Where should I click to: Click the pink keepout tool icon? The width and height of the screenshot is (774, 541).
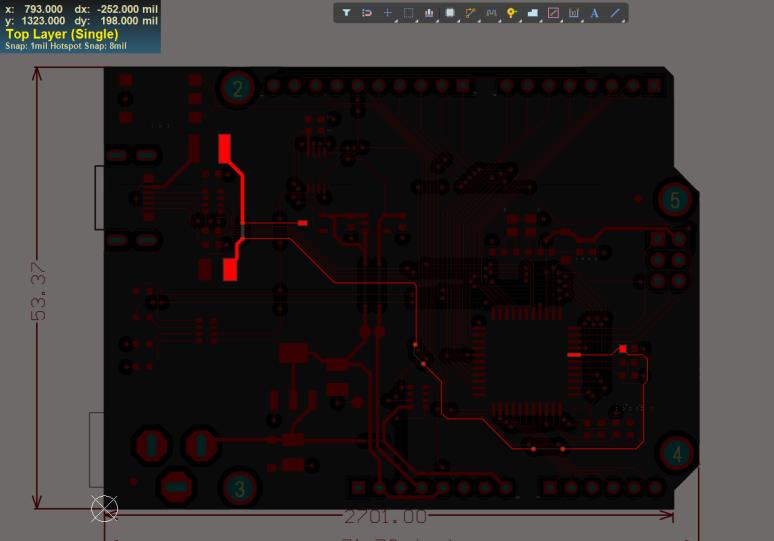pos(553,13)
